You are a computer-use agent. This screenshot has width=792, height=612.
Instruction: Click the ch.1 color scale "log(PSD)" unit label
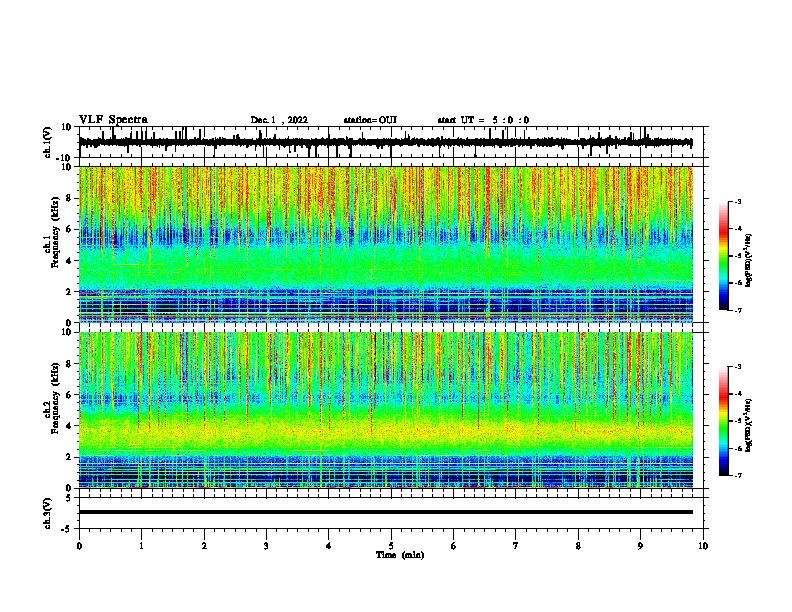click(x=749, y=260)
